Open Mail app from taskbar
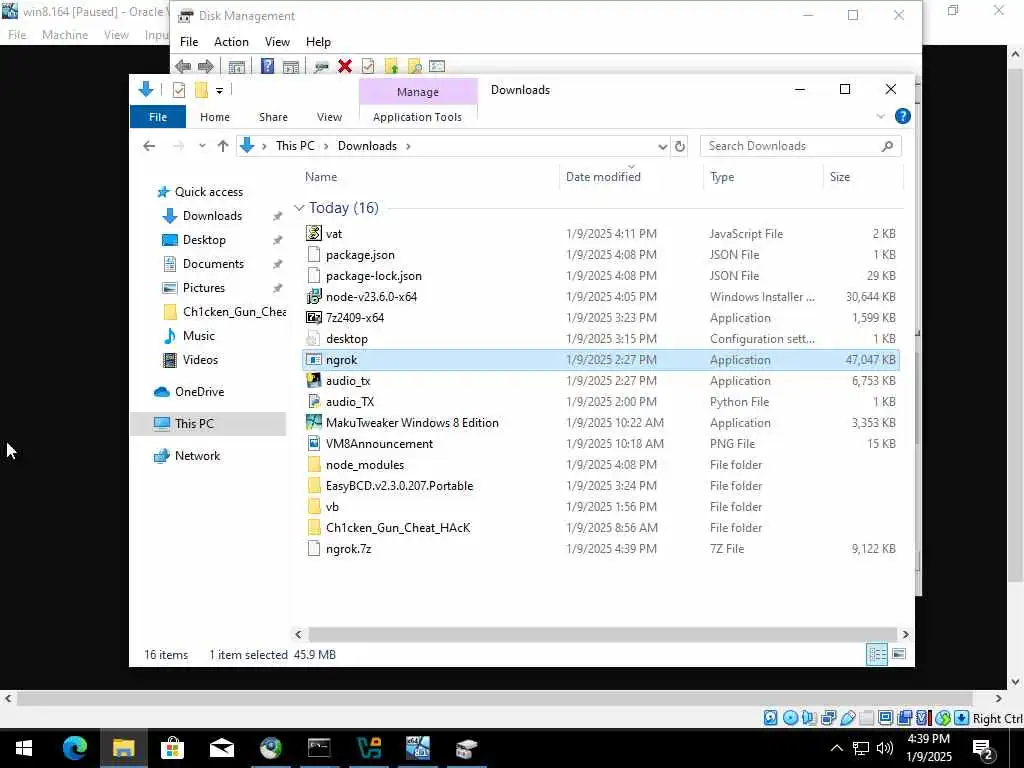Image resolution: width=1024 pixels, height=768 pixels. (x=221, y=748)
